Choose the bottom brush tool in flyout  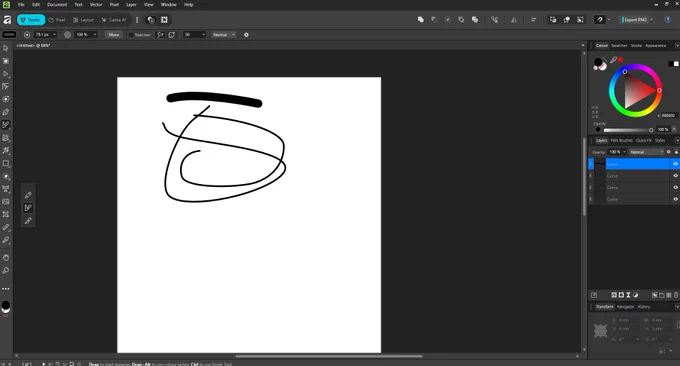28,221
